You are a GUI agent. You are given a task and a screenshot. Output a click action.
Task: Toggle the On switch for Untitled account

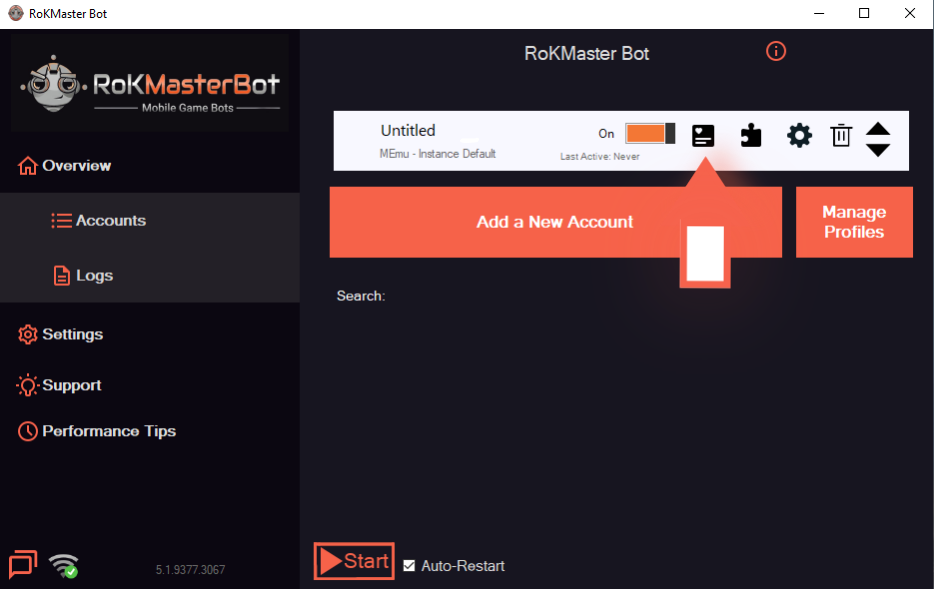[650, 133]
